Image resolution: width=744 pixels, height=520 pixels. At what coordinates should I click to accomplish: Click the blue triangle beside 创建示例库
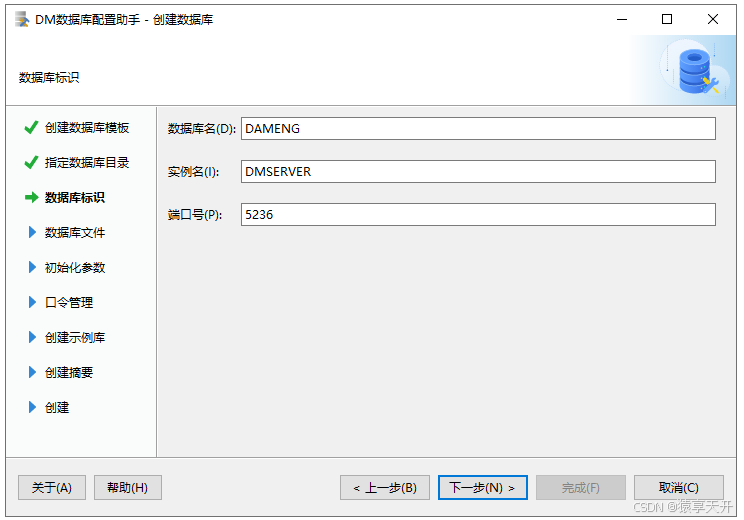[32, 337]
